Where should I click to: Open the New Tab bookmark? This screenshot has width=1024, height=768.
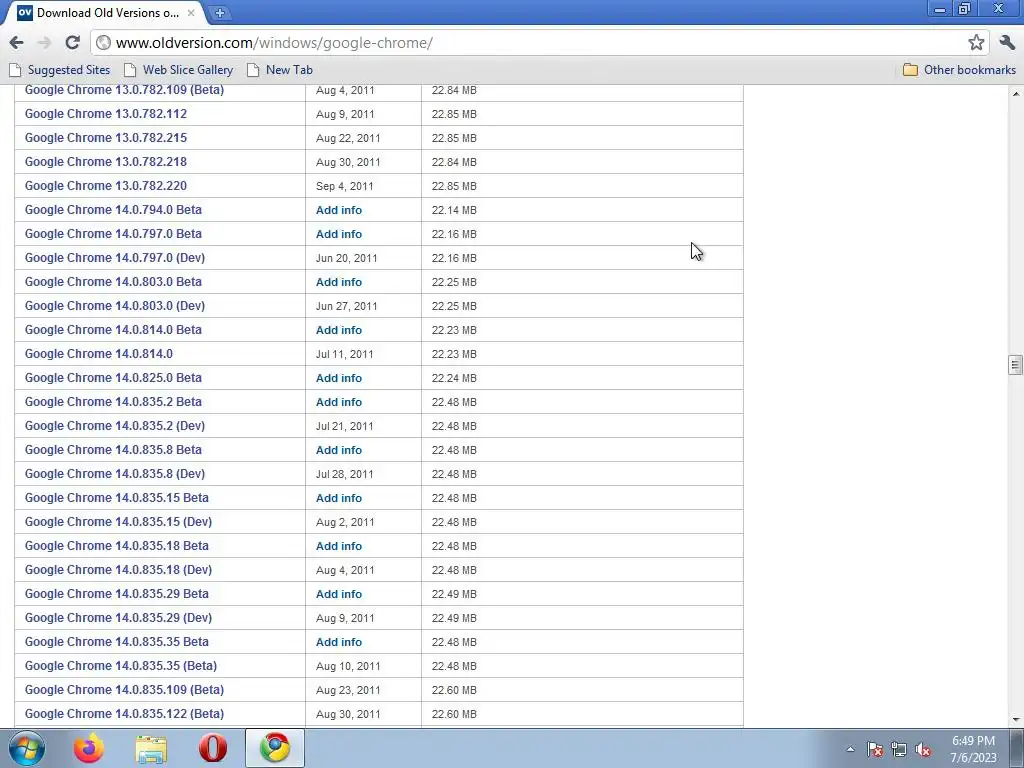(x=280, y=70)
